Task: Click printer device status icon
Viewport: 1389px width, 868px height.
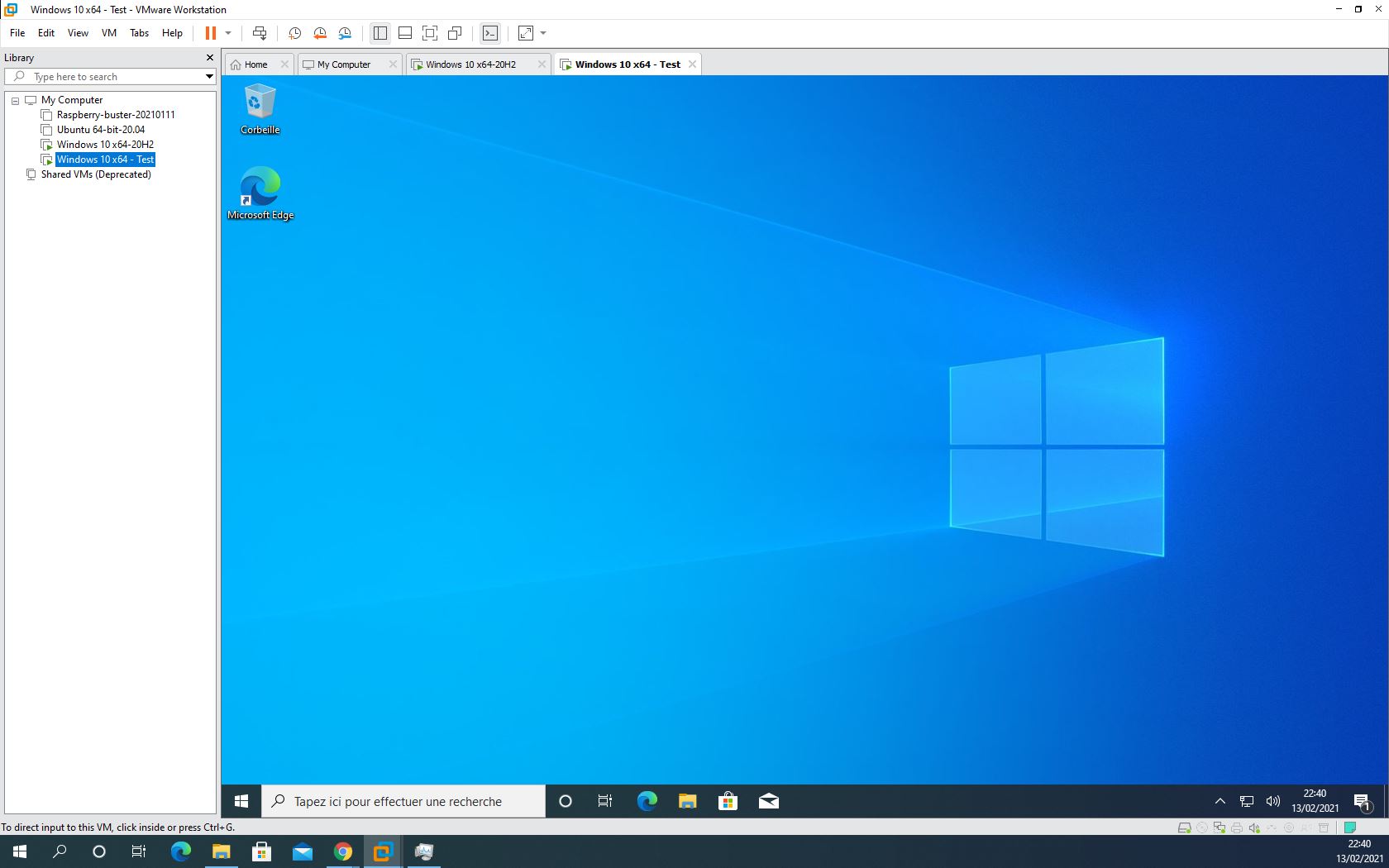Action: (1237, 827)
